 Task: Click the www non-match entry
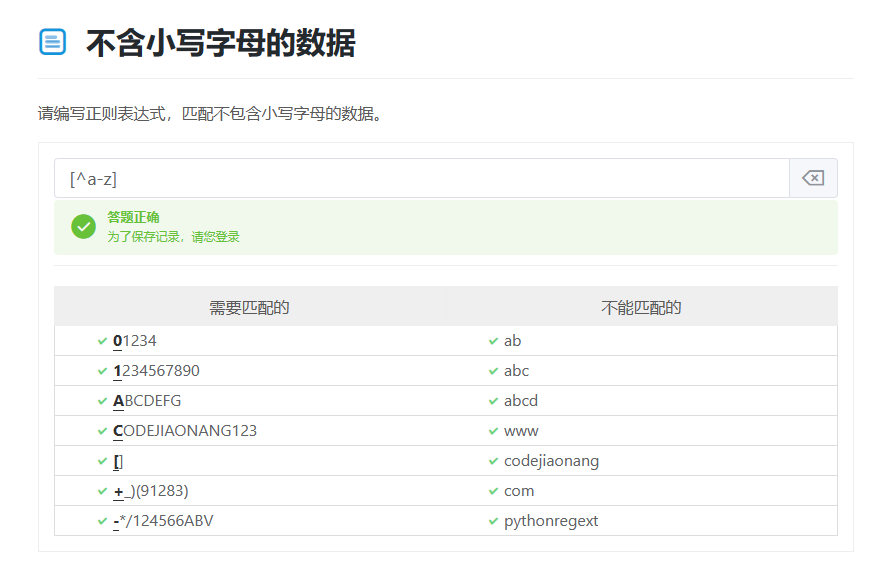520,431
